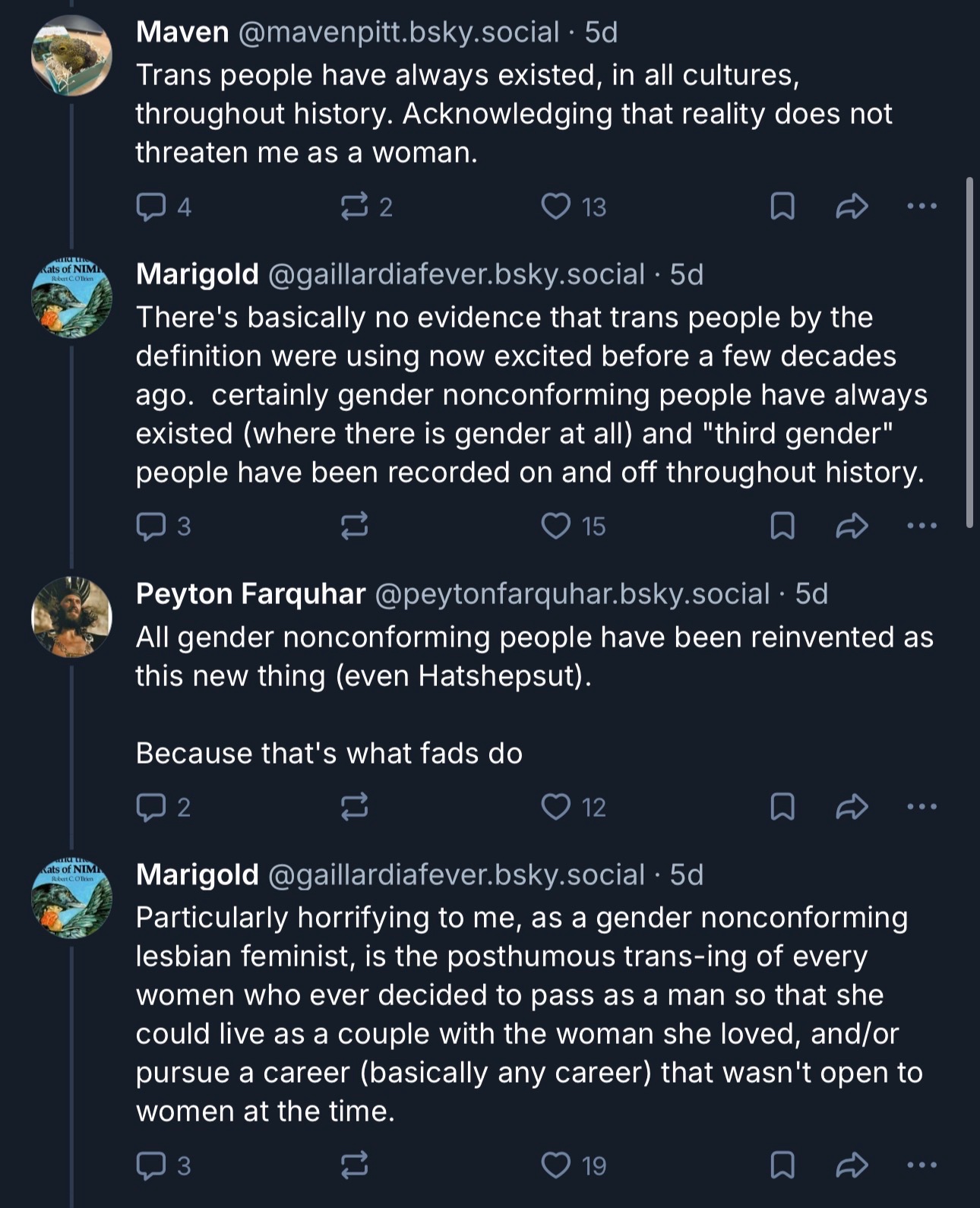Open more options on Peyton Farquhar's post
The height and width of the screenshot is (1208, 980).
tap(922, 807)
